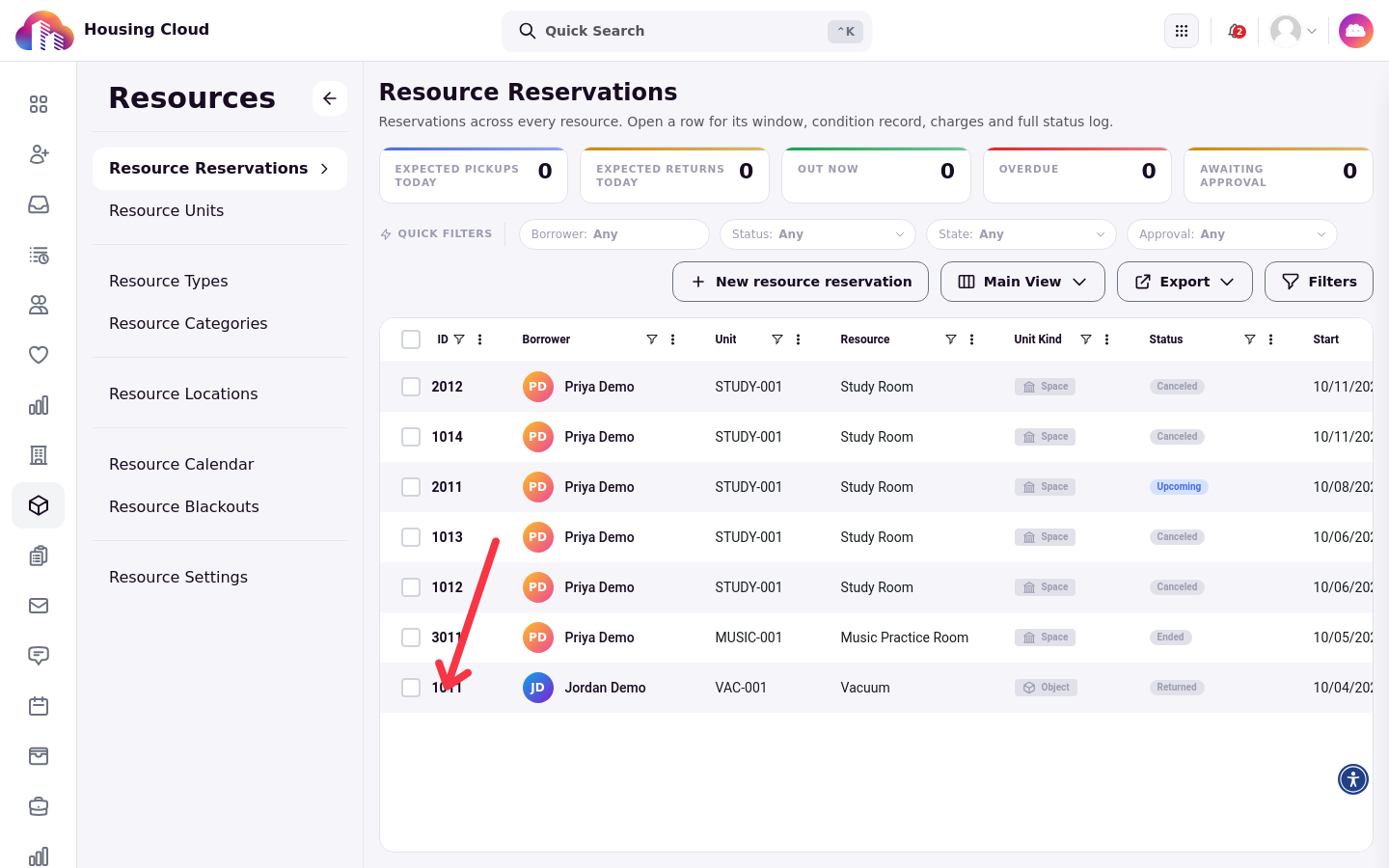This screenshot has width=1389, height=868.
Task: Click the Borrower quick filter field
Action: click(x=614, y=234)
